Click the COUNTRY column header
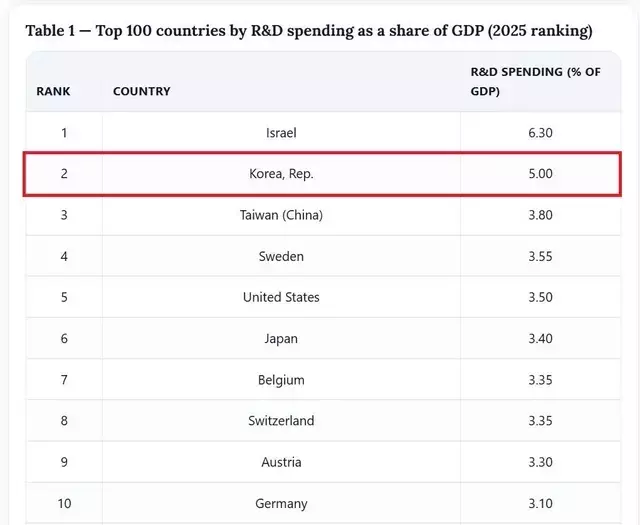640x525 pixels. tap(142, 91)
